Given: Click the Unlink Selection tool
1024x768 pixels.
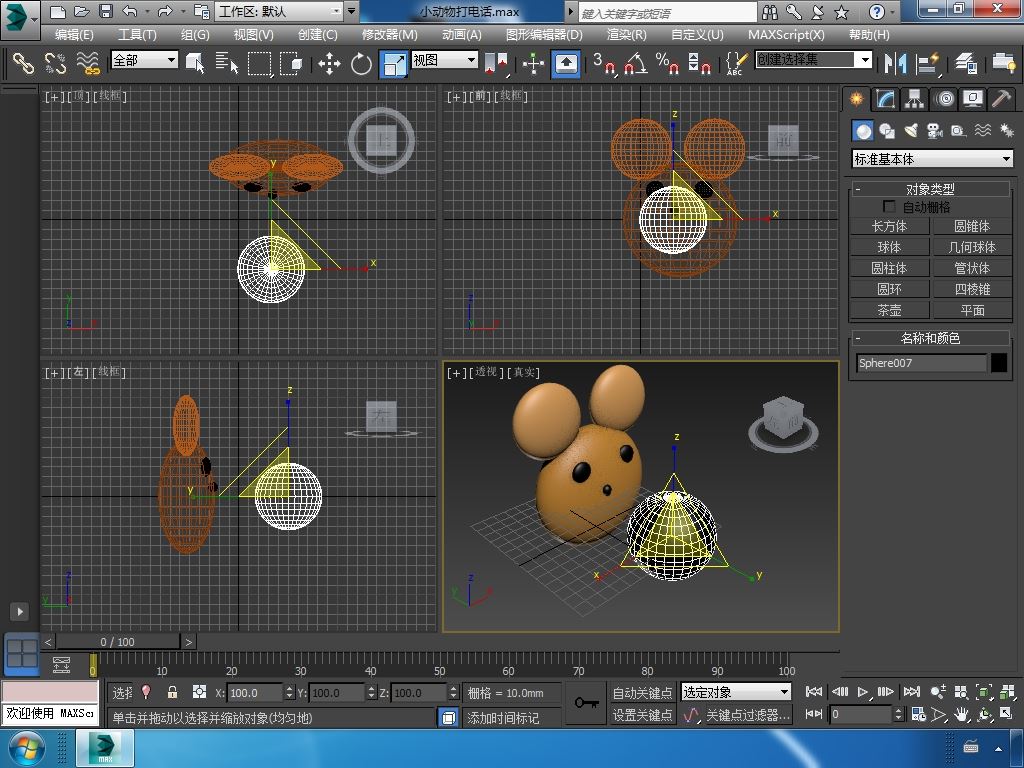Looking at the screenshot, I should click(56, 63).
